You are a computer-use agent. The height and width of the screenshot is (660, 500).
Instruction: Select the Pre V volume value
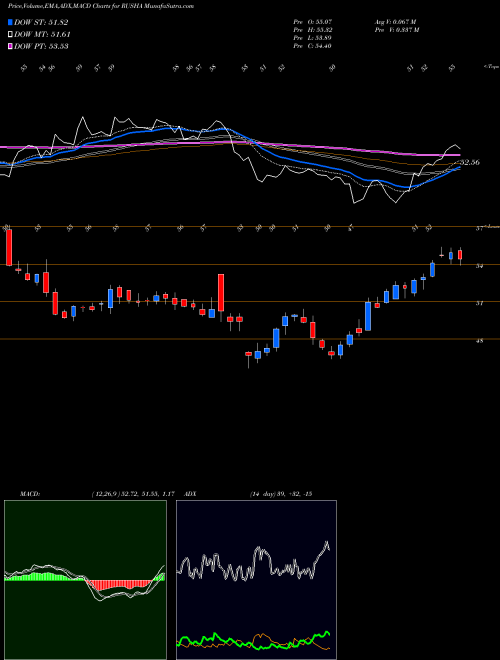click(396, 30)
